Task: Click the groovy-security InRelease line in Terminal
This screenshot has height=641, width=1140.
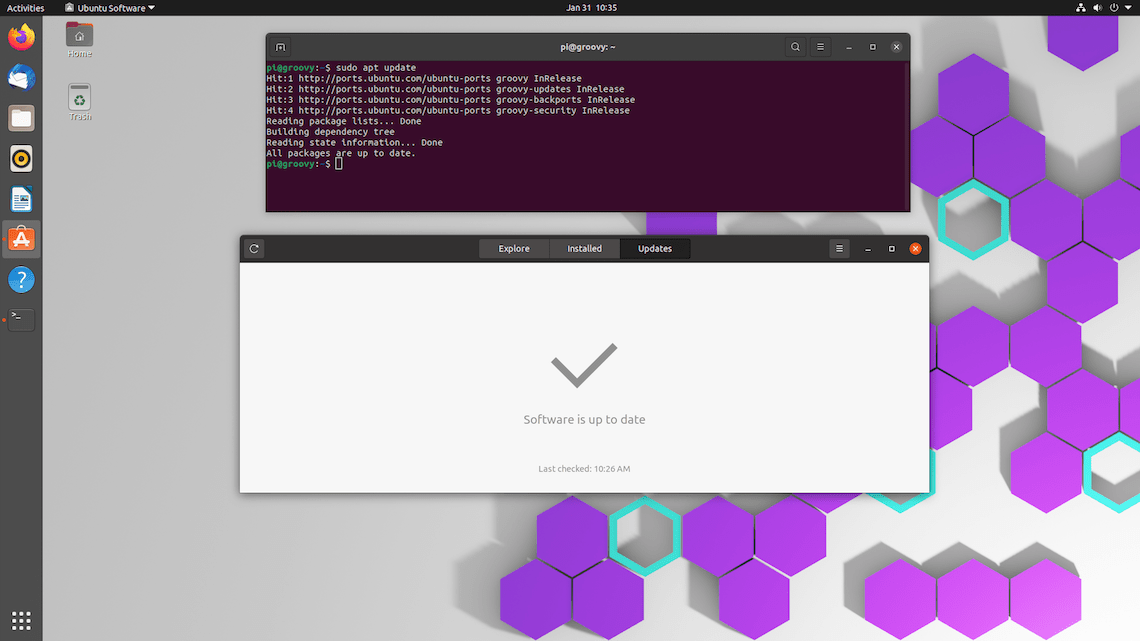Action: coord(448,110)
